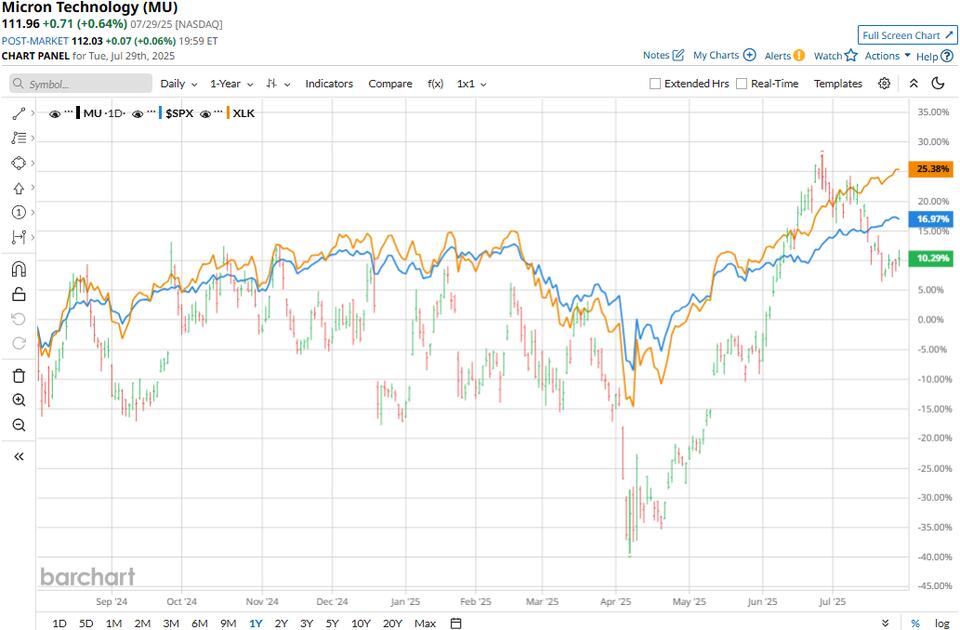Screen dimensions: 960x630
Task: Click the My Charts link
Action: (x=716, y=55)
